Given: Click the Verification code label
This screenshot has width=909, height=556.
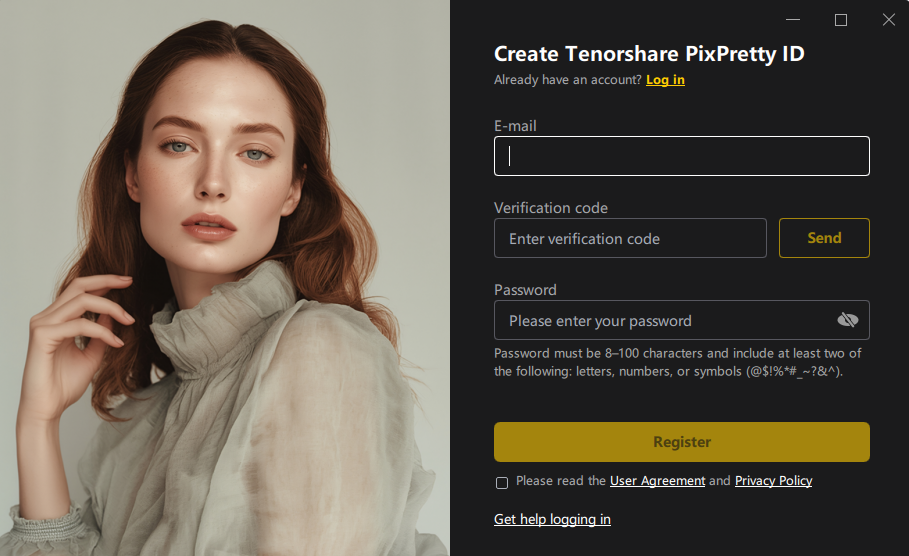Looking at the screenshot, I should tap(550, 208).
